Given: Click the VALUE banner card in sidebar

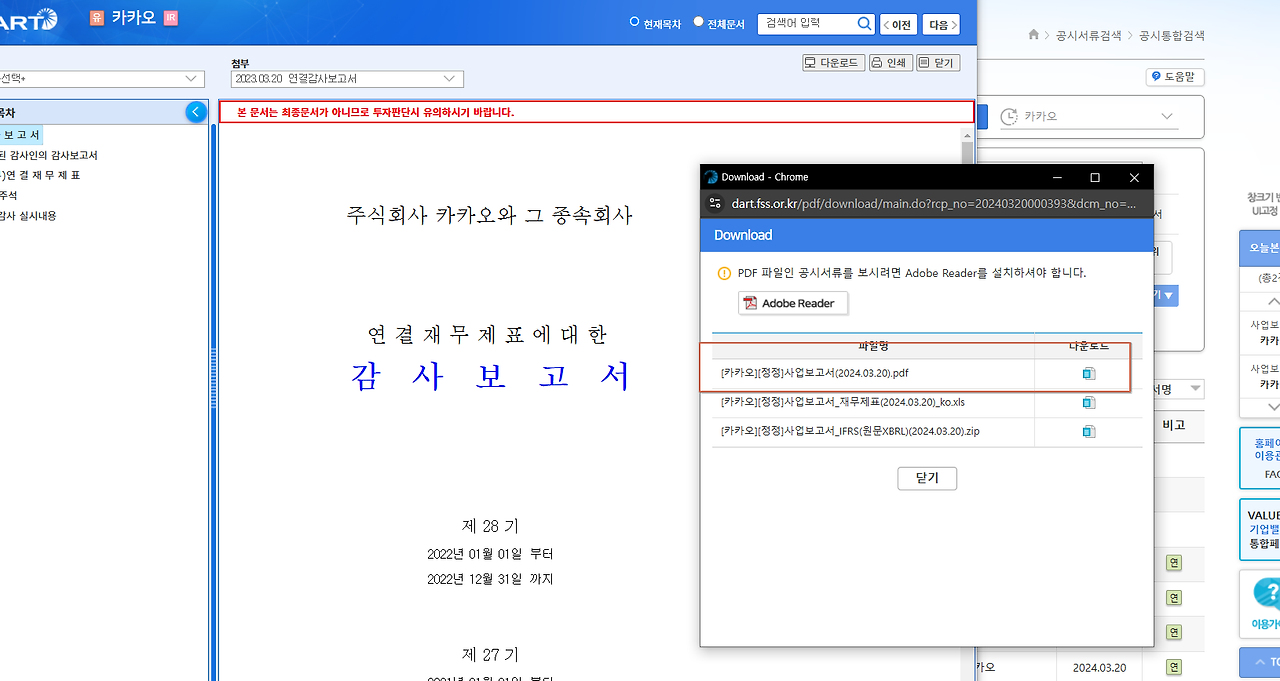Looking at the screenshot, I should (x=1260, y=530).
